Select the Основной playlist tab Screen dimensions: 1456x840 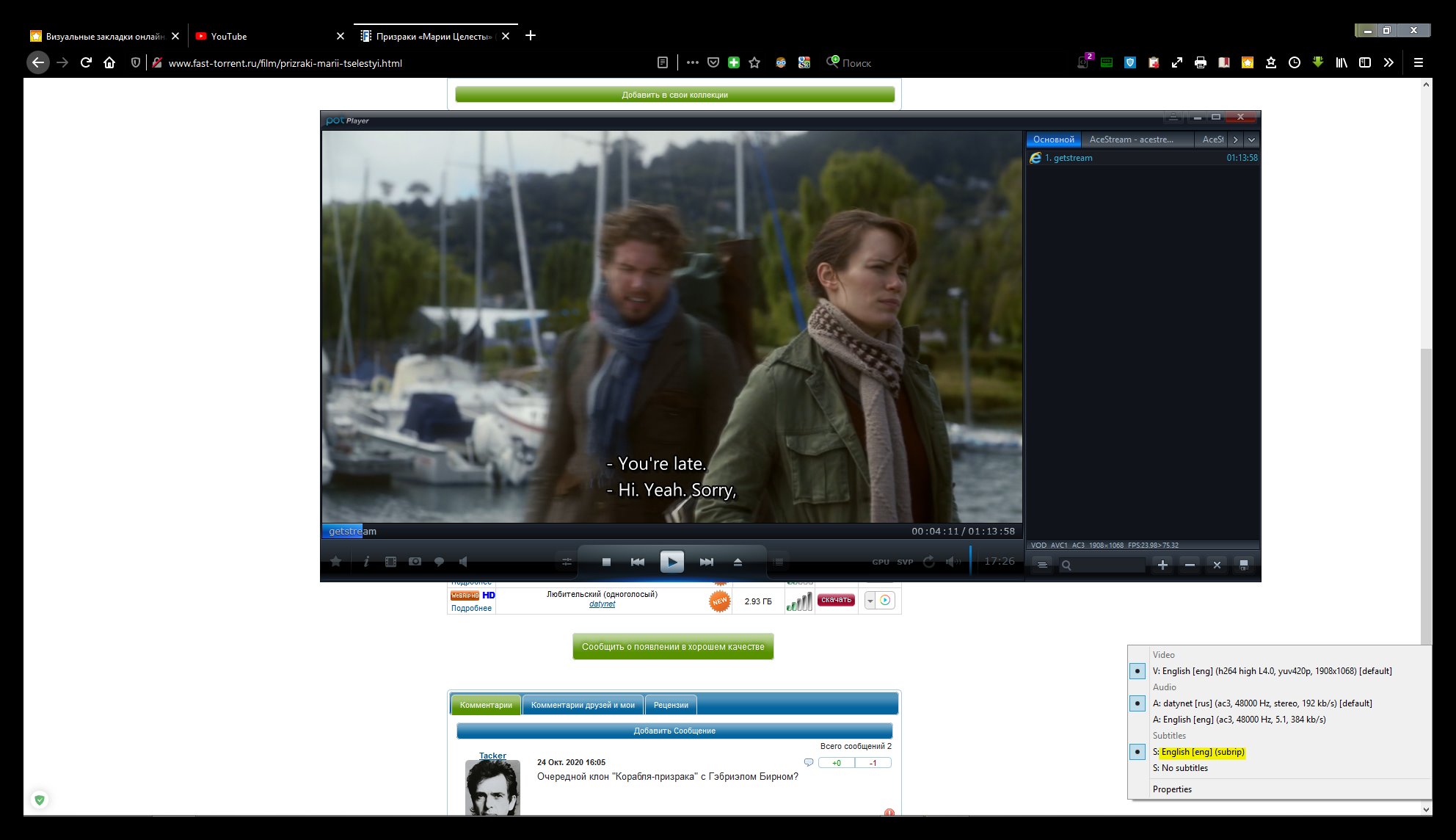(1053, 140)
